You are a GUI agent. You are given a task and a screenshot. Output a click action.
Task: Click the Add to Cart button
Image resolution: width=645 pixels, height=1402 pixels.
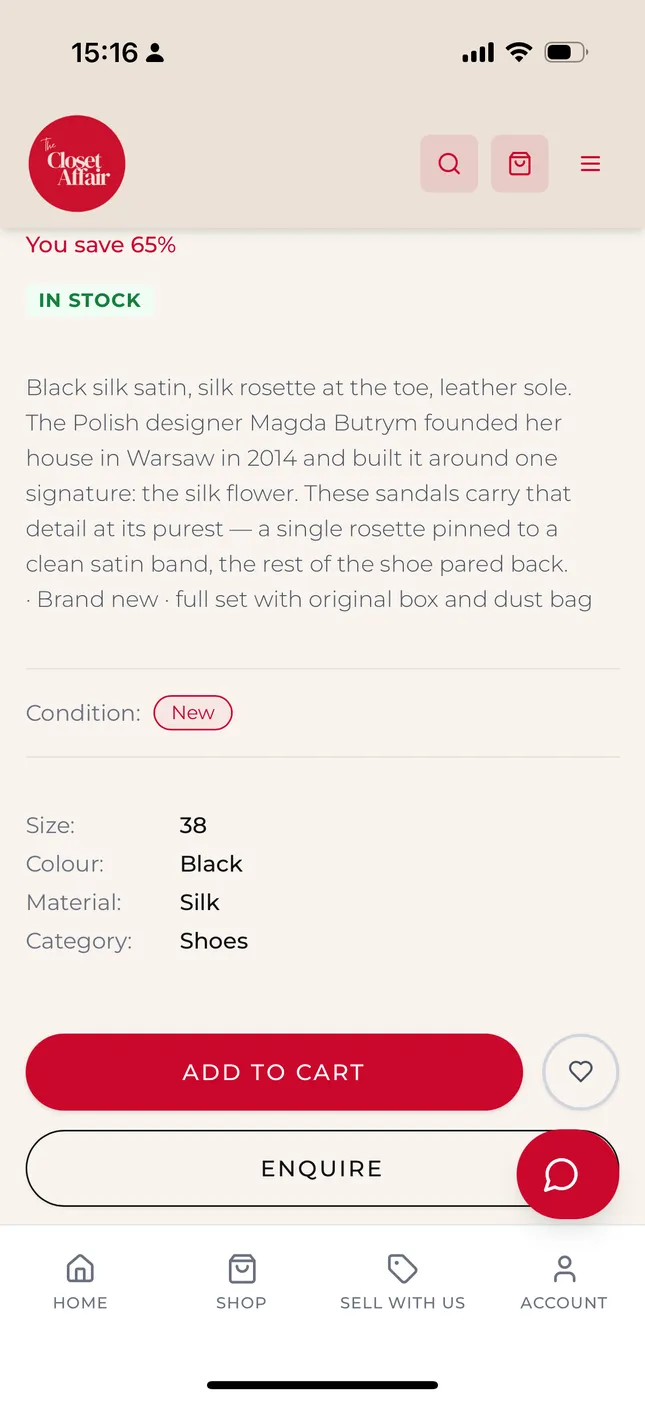(x=274, y=1072)
